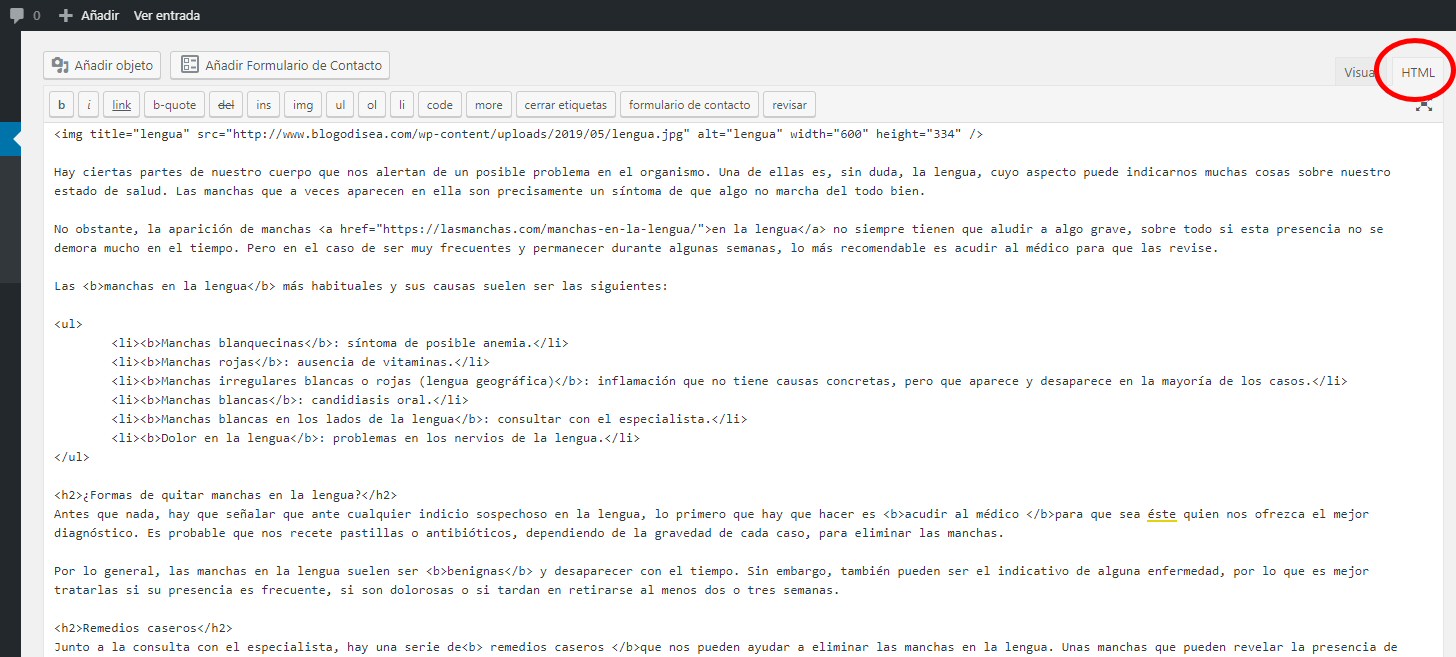Insert unordered list with ul button
1456x657 pixels.
pos(340,105)
